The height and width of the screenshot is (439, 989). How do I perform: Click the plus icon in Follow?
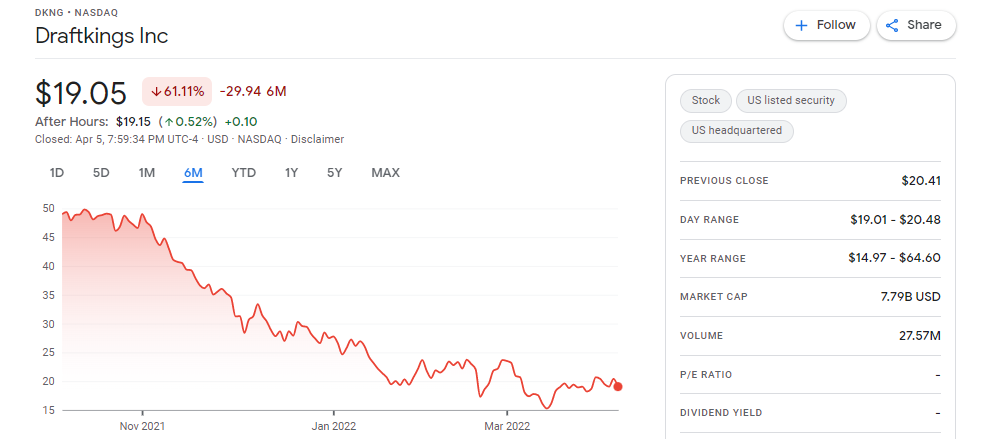[x=801, y=25]
